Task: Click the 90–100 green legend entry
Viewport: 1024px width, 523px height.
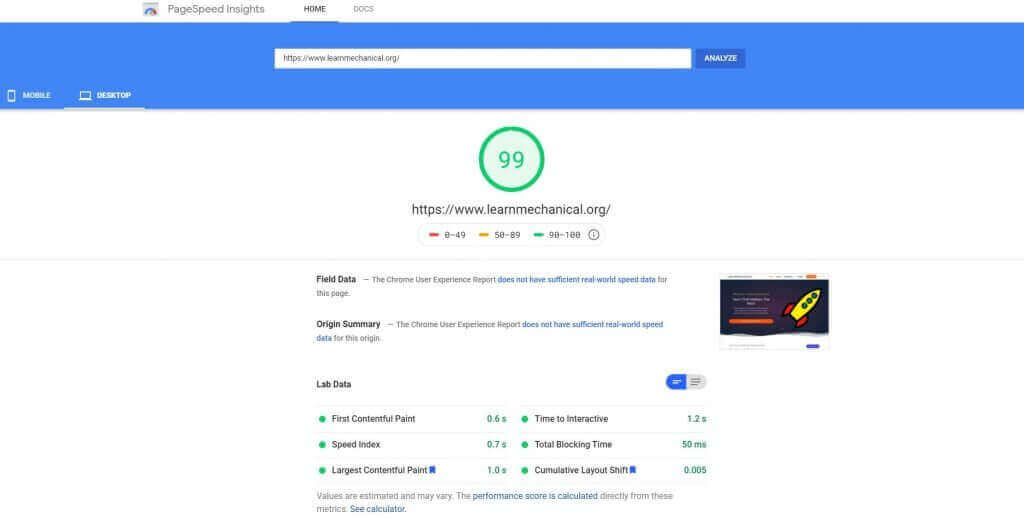Action: (x=557, y=235)
